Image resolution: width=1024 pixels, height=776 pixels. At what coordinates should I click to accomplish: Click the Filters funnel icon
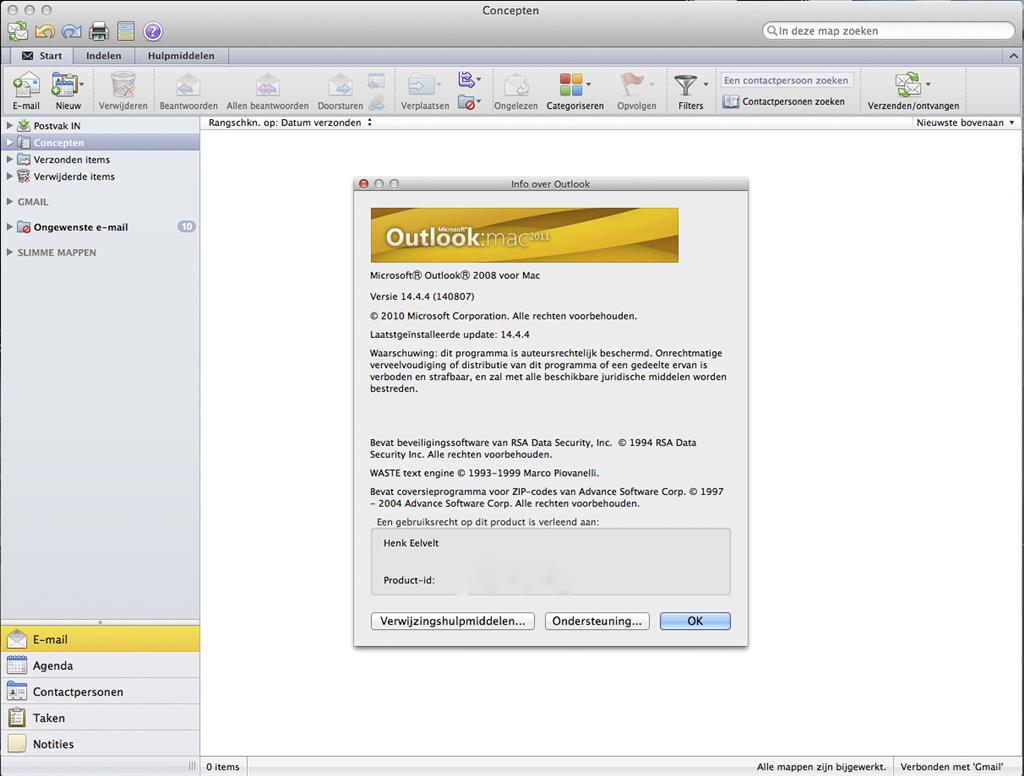click(x=686, y=85)
